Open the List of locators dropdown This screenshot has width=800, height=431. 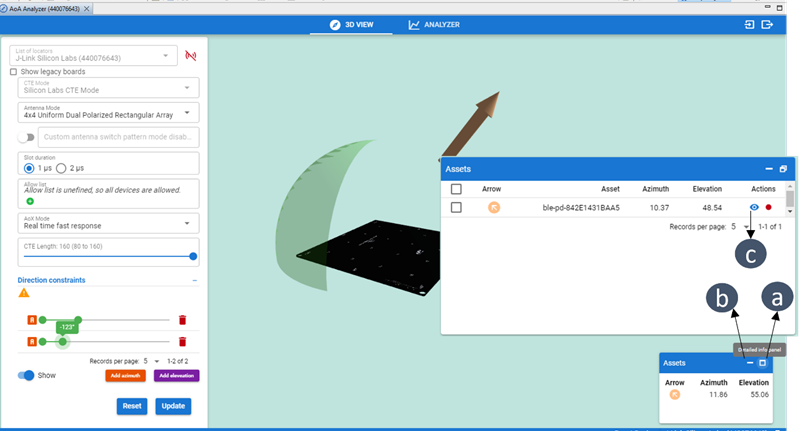pyautogui.click(x=93, y=56)
